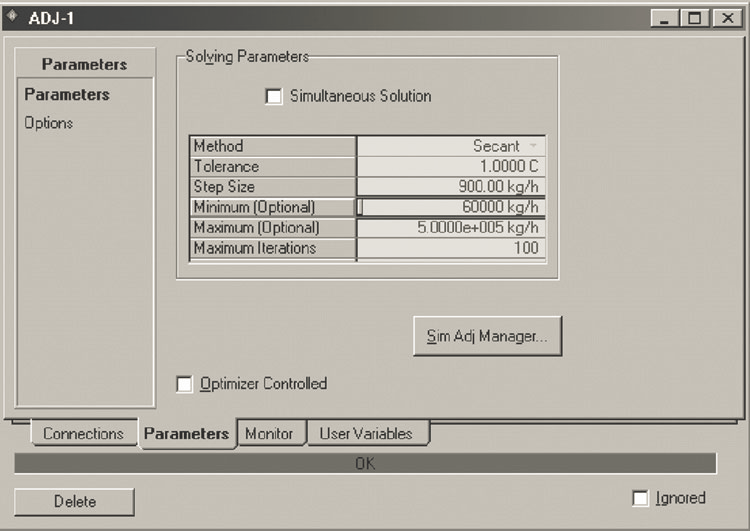Image resolution: width=750 pixels, height=531 pixels.
Task: Switch to the Connections tab
Action: (83, 434)
